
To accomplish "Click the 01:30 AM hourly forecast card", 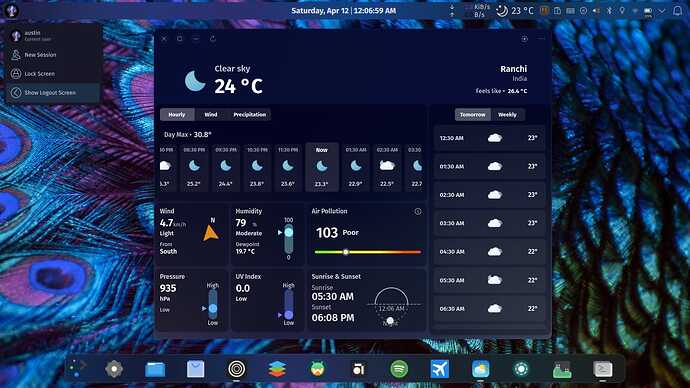I will (356, 167).
